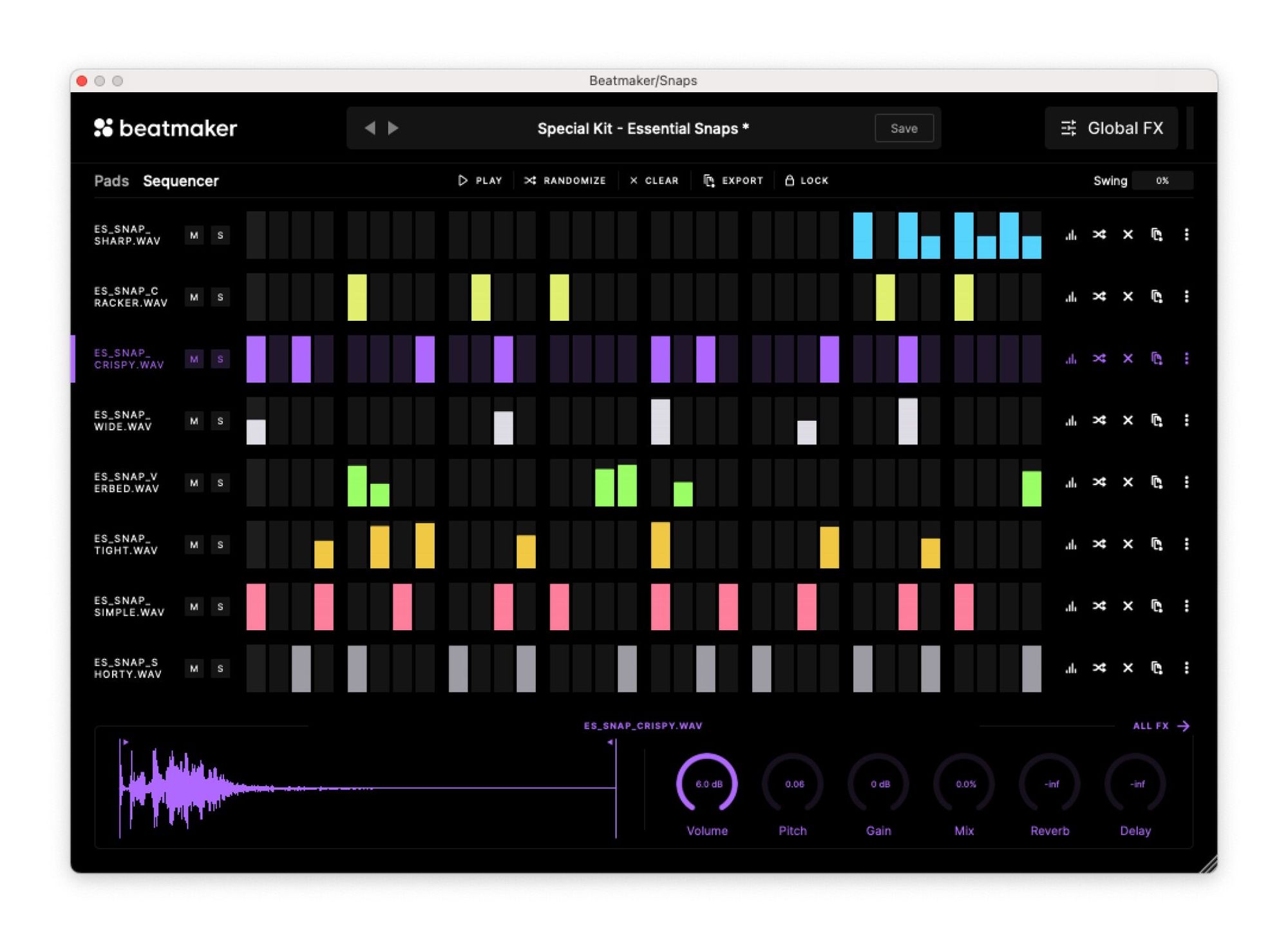
Task: Save the Special Kit - Essential Snaps preset
Action: click(x=904, y=128)
